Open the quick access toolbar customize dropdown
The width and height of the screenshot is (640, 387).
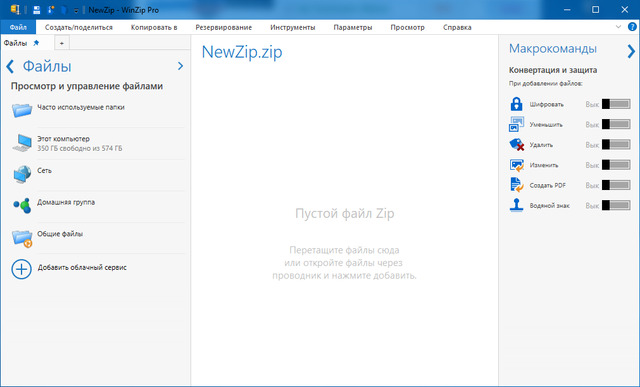pos(76,11)
